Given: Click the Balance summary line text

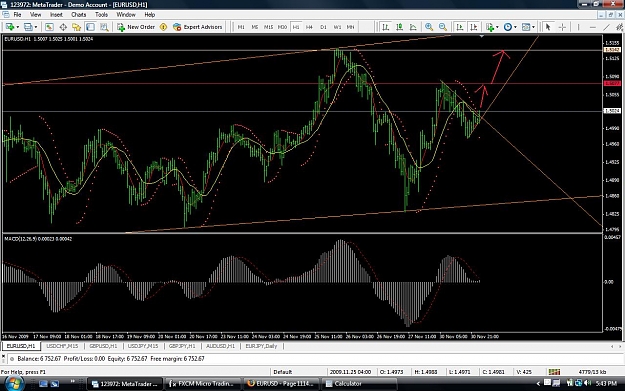Looking at the screenshot, I should tap(111, 359).
